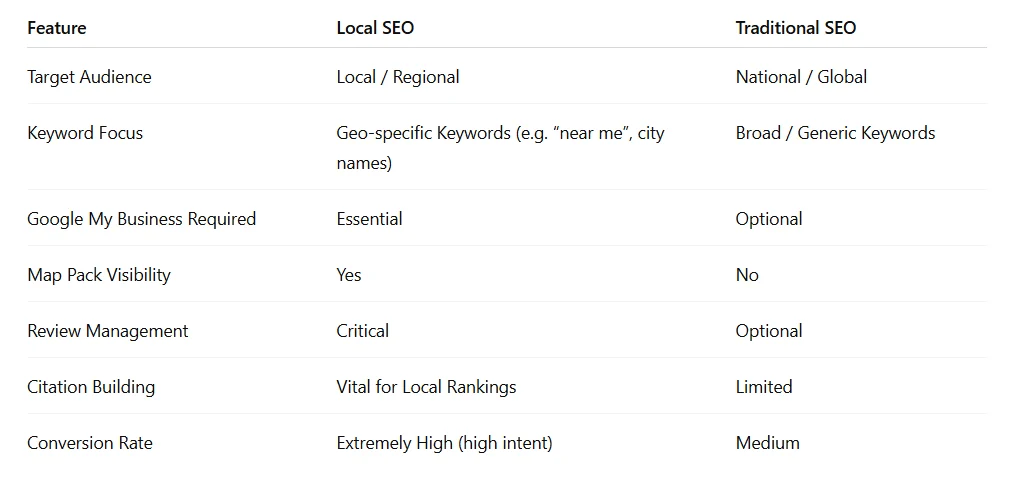
Task: Select the Map Pack Visibility label
Action: coord(99,275)
